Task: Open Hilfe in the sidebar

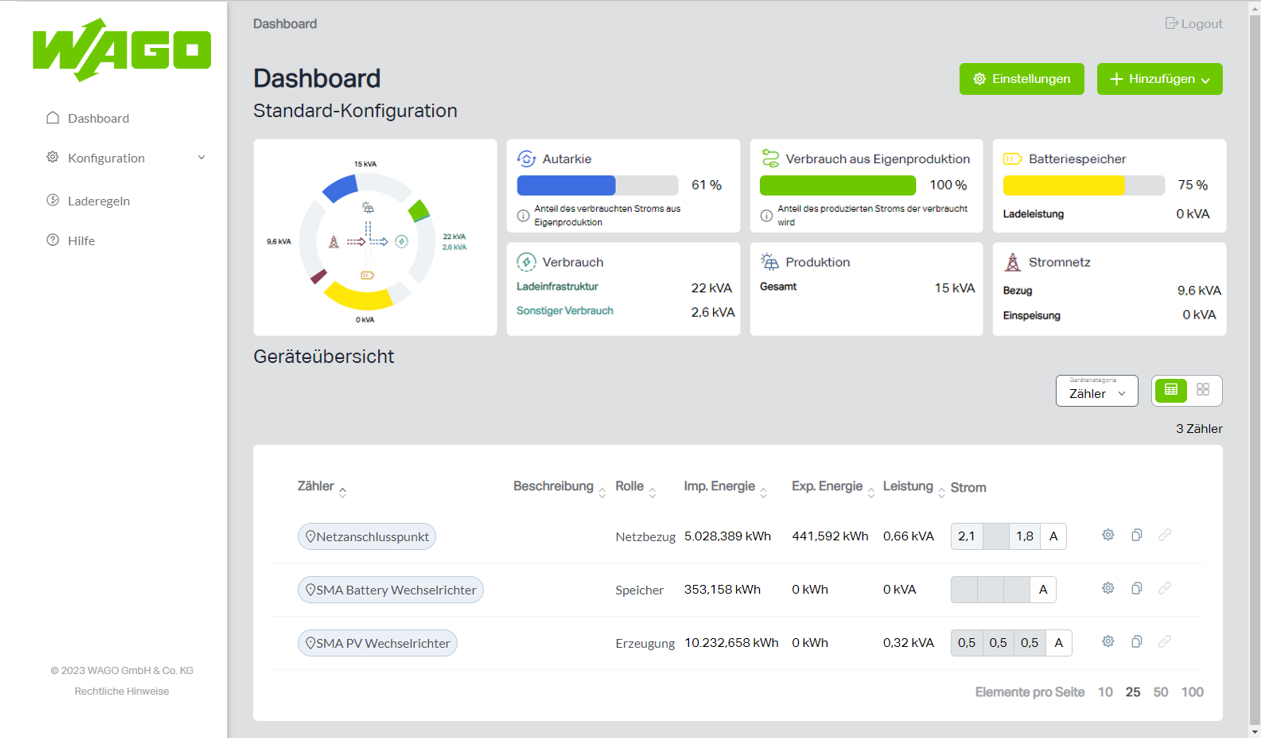Action: (x=81, y=241)
